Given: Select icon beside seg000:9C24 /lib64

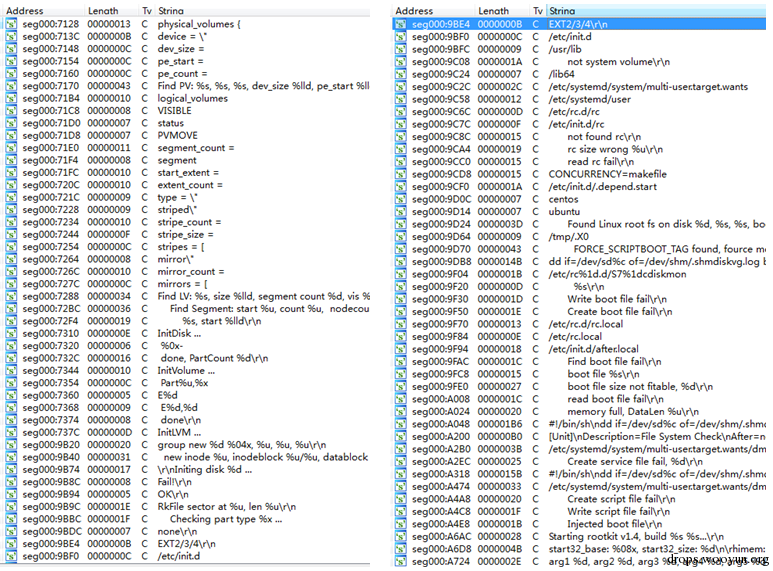Looking at the screenshot, I should [x=401, y=74].
